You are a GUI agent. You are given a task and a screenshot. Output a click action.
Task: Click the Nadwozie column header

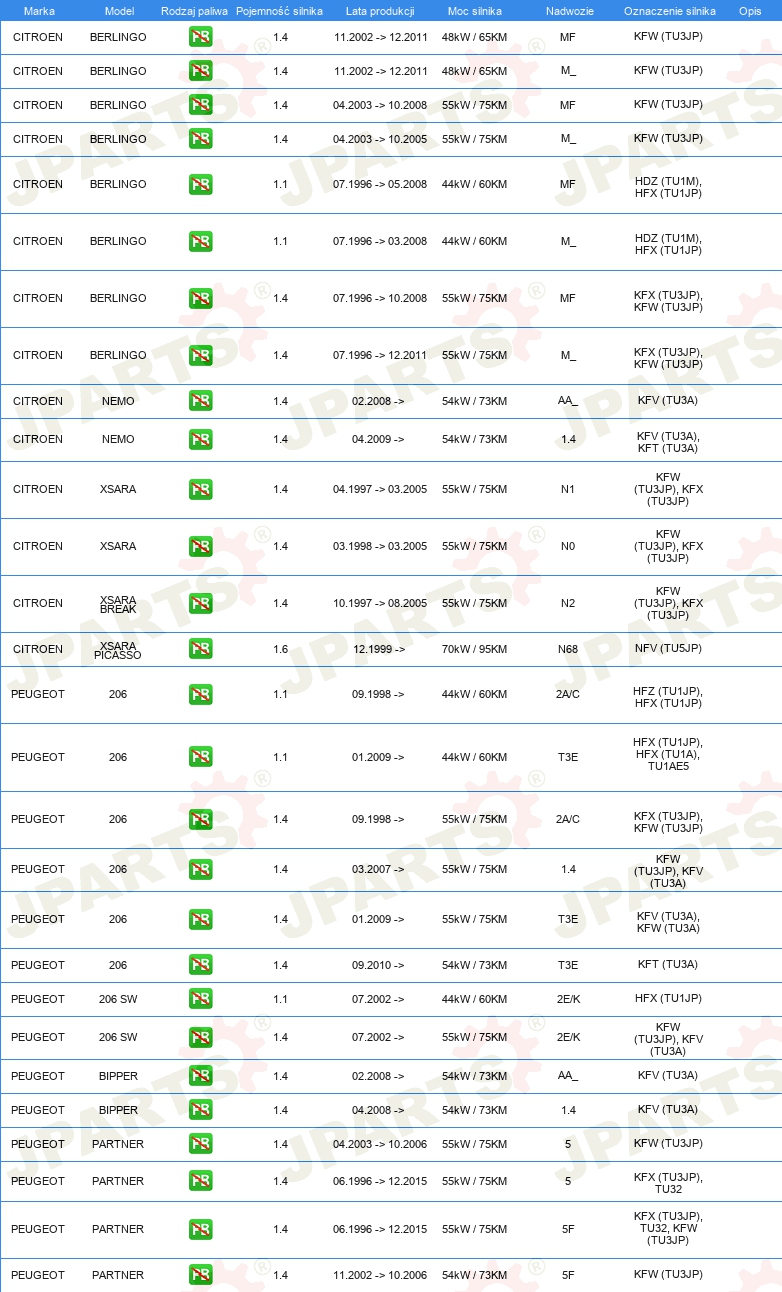568,11
